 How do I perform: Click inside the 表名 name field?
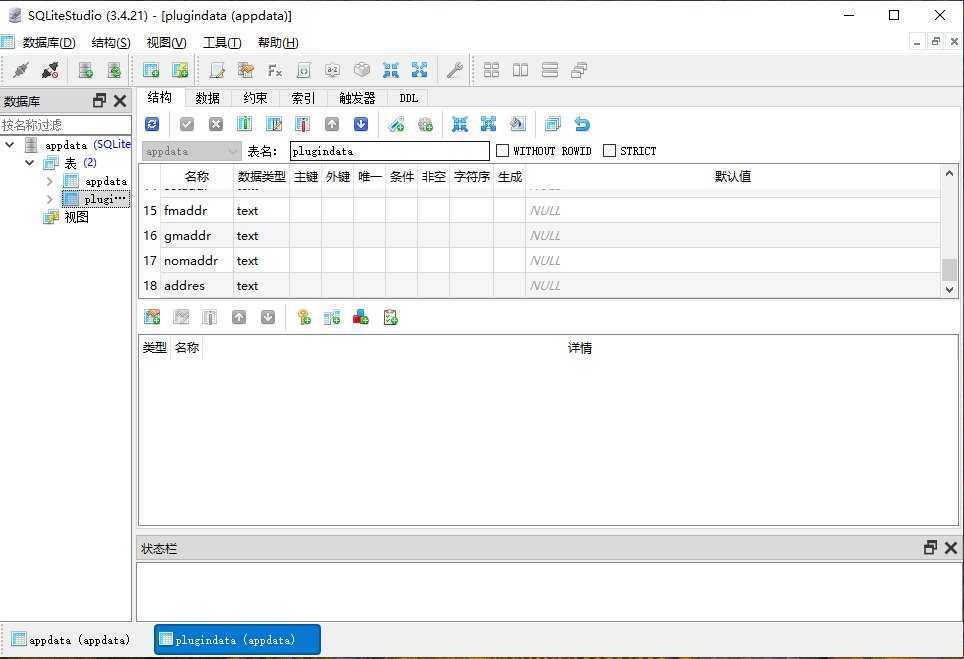point(389,150)
